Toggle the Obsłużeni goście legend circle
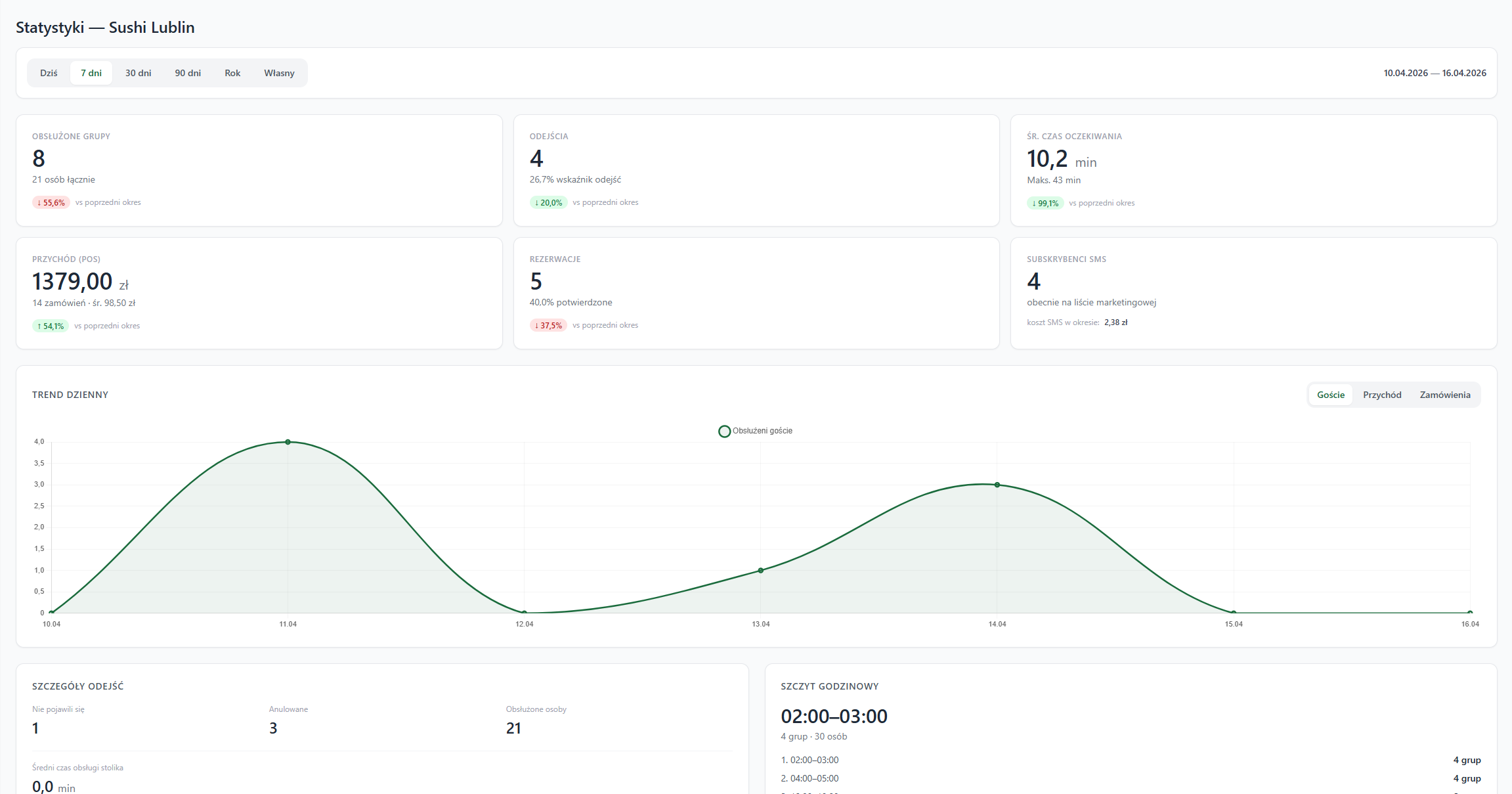Image resolution: width=1512 pixels, height=794 pixels. tap(724, 431)
